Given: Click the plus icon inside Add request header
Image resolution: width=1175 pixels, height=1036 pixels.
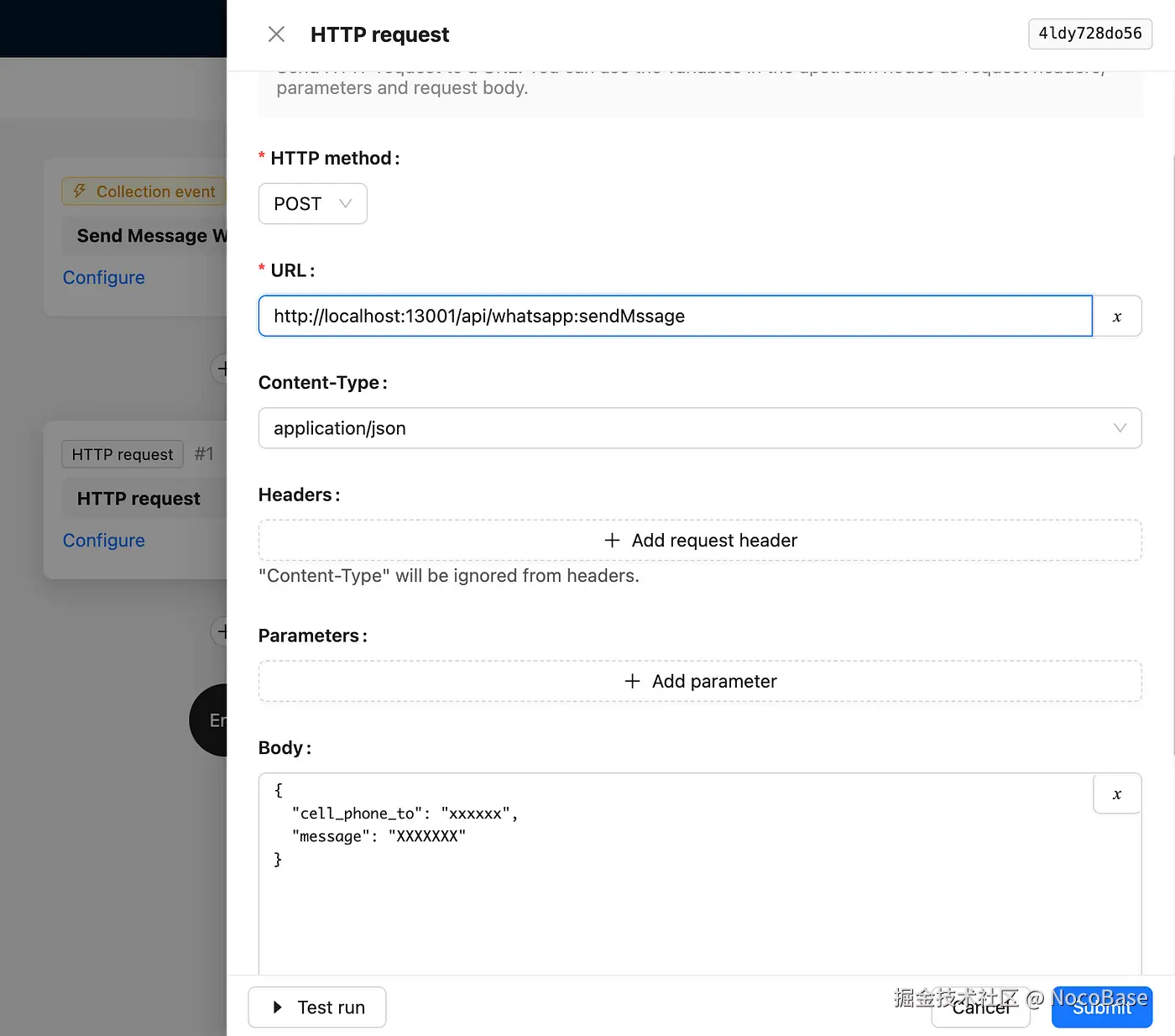Looking at the screenshot, I should 612,540.
